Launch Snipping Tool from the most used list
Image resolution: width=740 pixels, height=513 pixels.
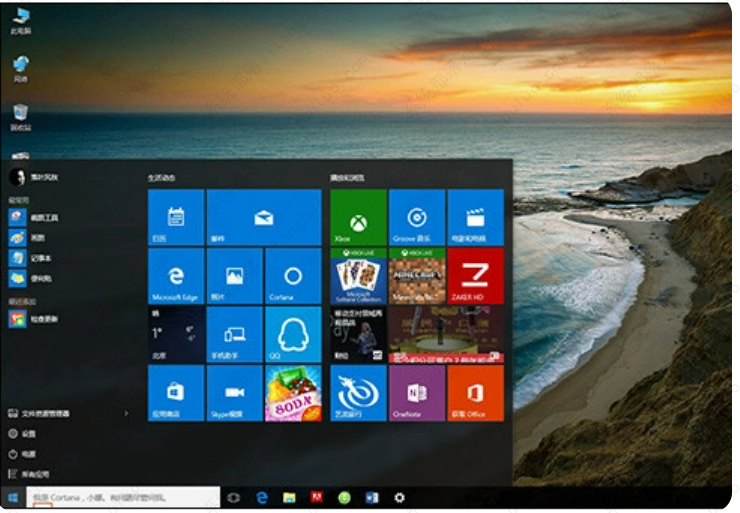tap(33, 217)
